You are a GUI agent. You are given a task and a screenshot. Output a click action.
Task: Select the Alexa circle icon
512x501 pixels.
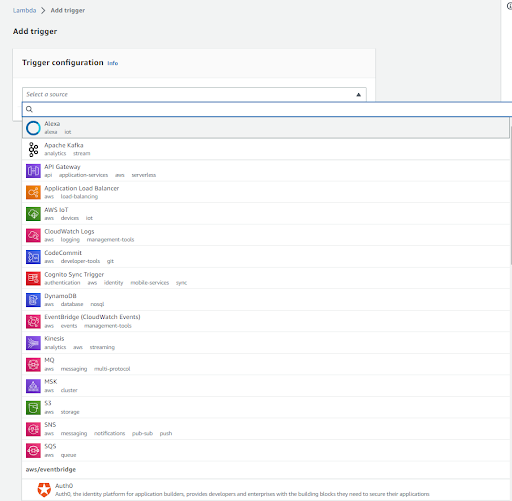point(33,128)
